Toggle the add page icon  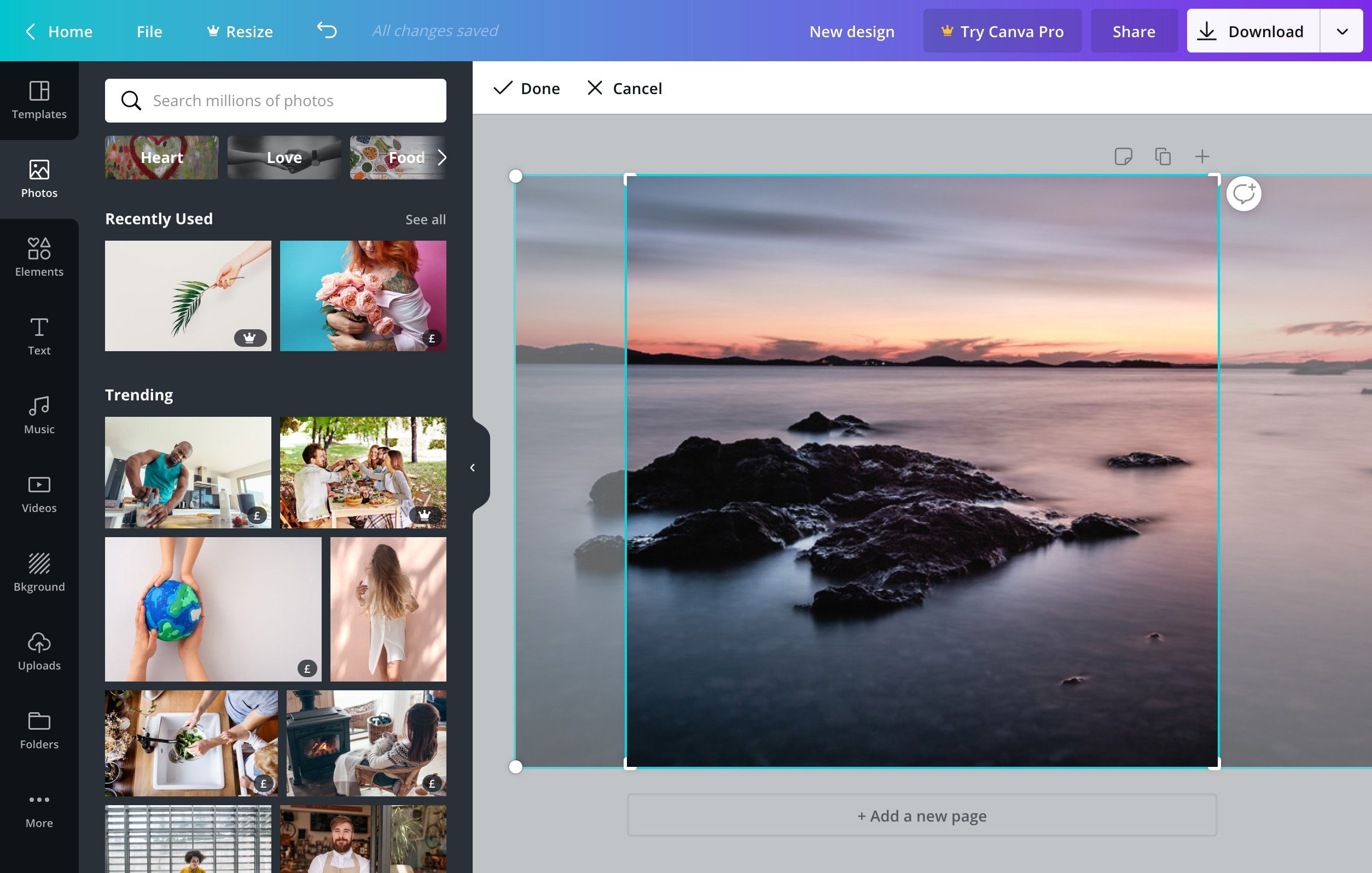click(x=1201, y=156)
